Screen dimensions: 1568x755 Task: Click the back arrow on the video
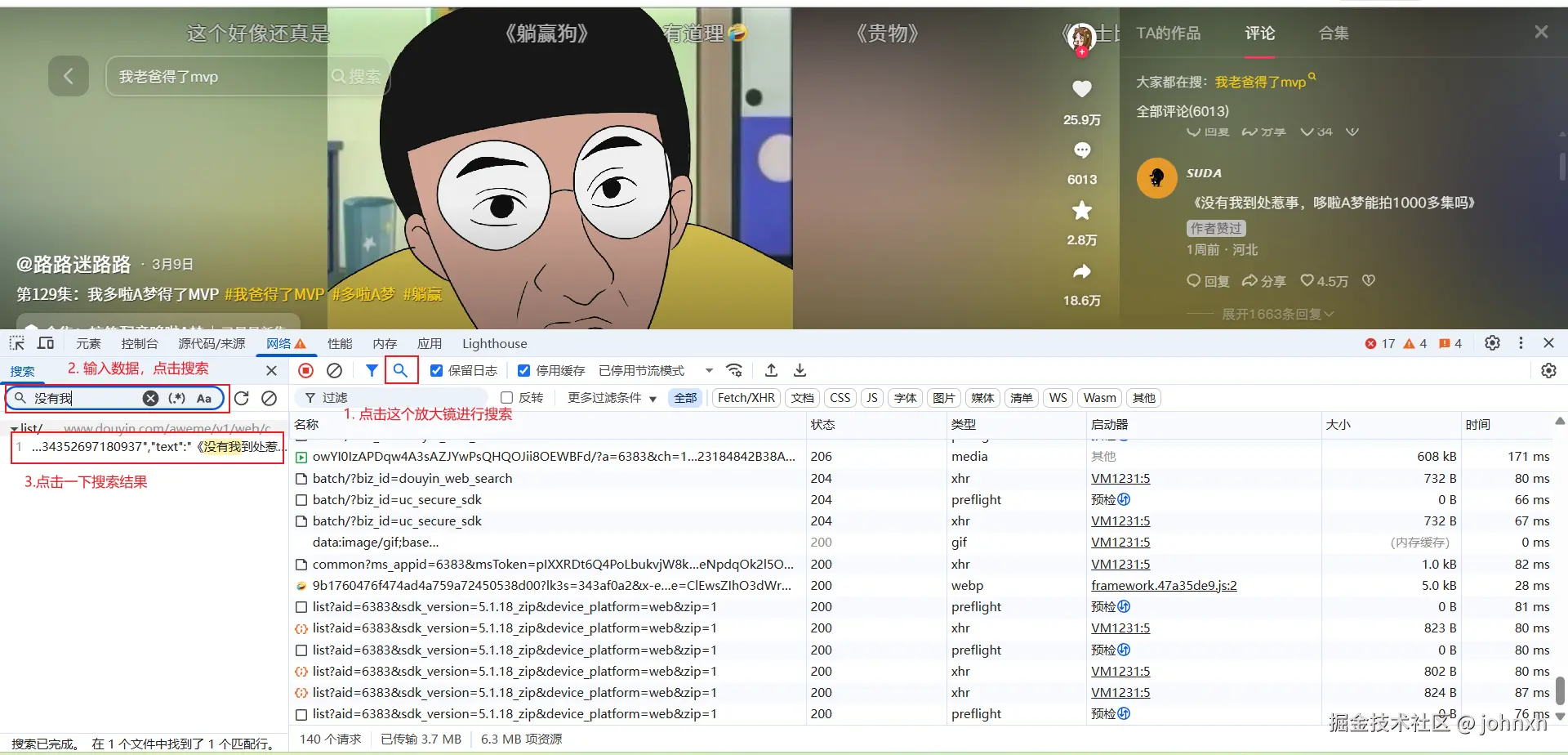(x=69, y=77)
